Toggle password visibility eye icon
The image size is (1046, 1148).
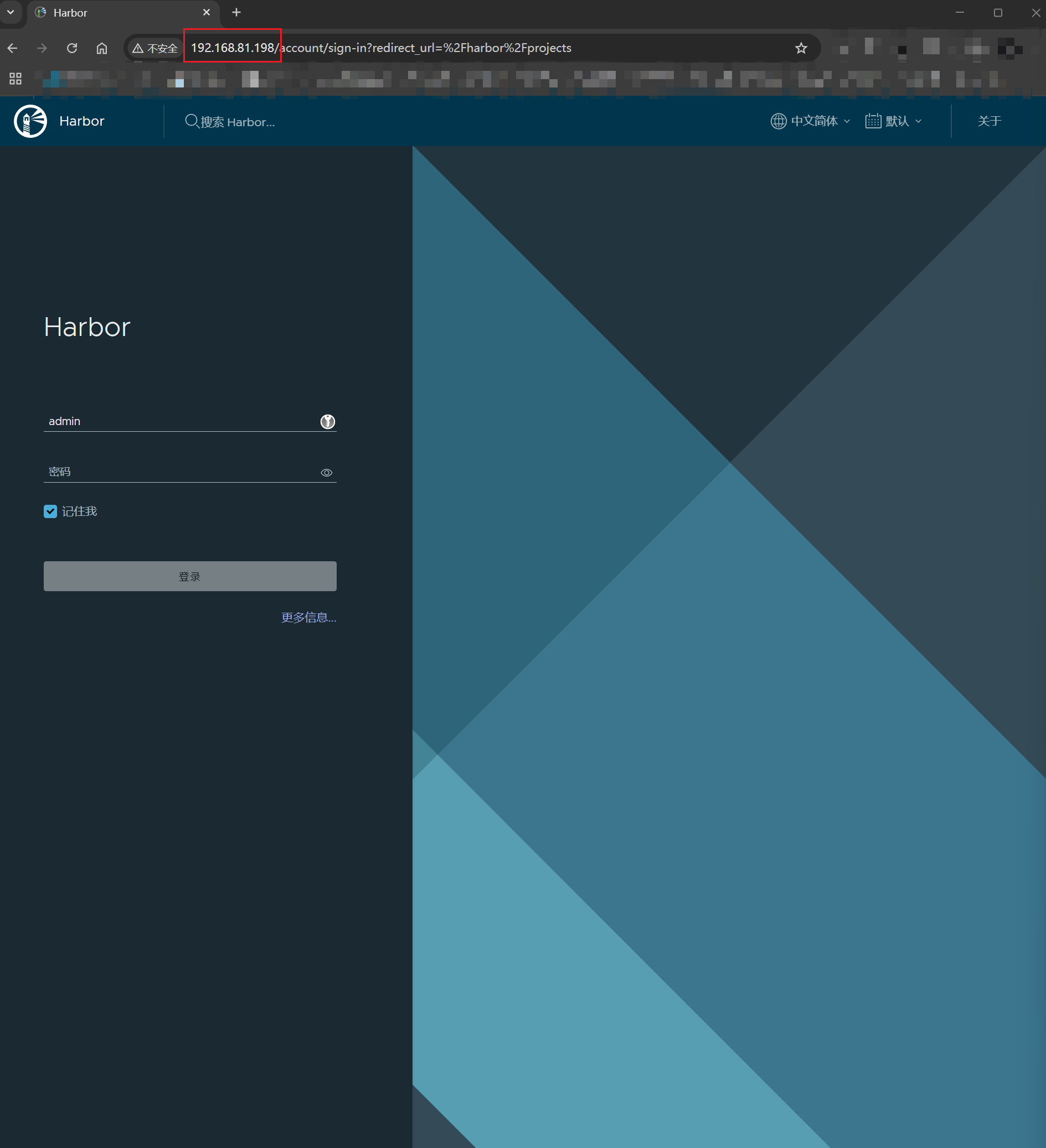pyautogui.click(x=327, y=473)
